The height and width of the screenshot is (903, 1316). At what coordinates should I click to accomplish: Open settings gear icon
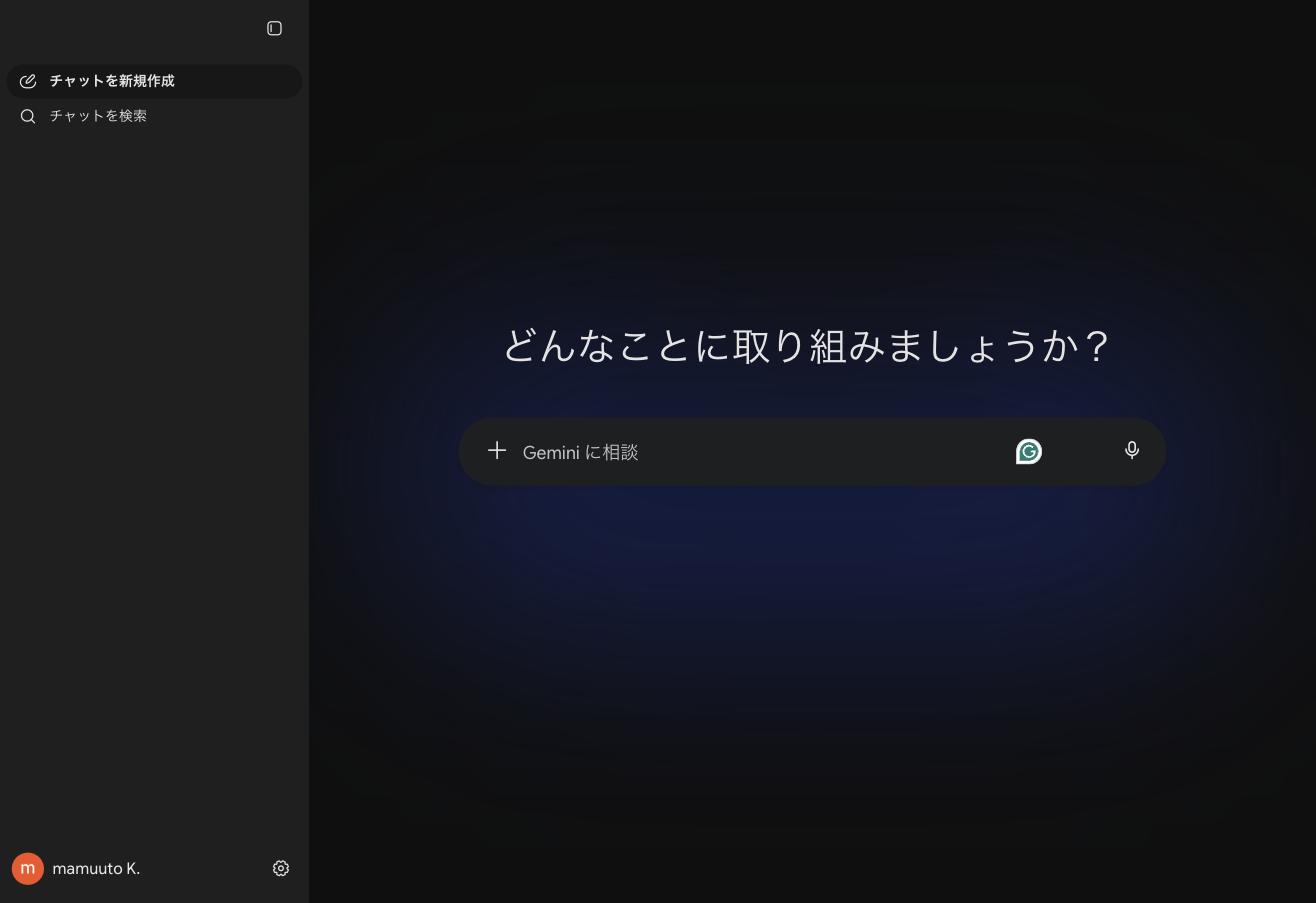281,868
